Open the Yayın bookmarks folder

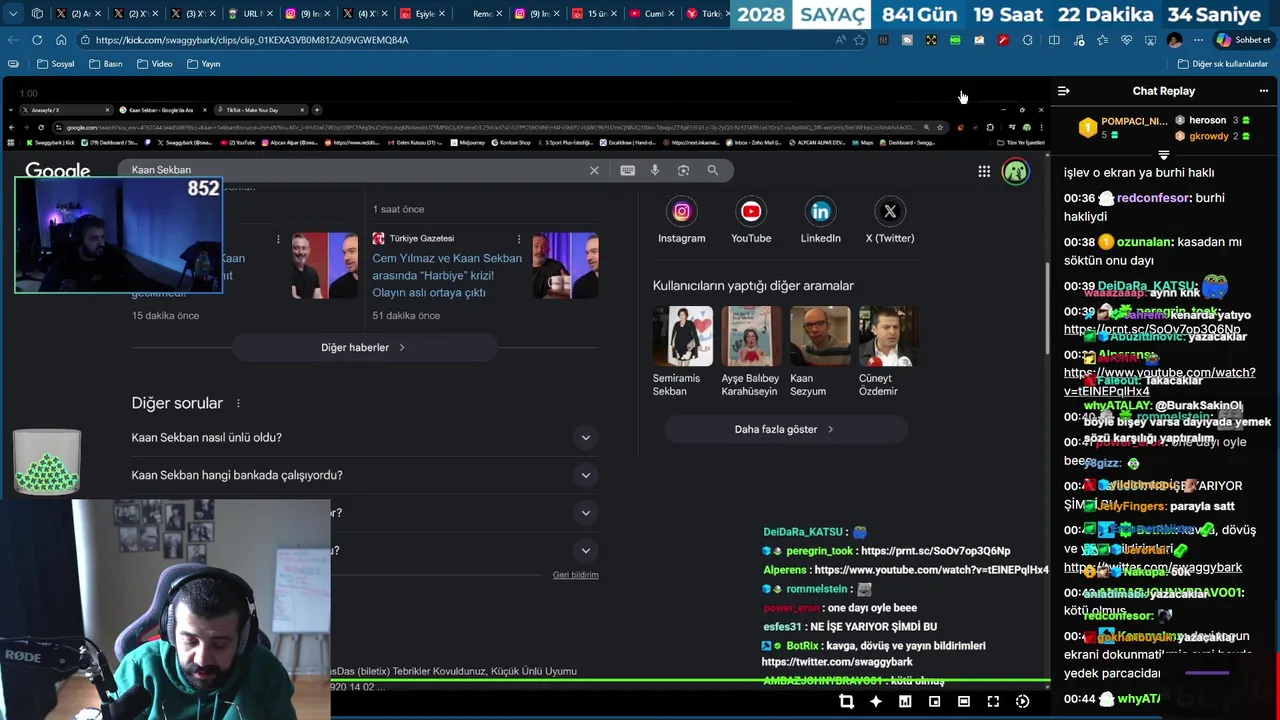click(x=204, y=64)
